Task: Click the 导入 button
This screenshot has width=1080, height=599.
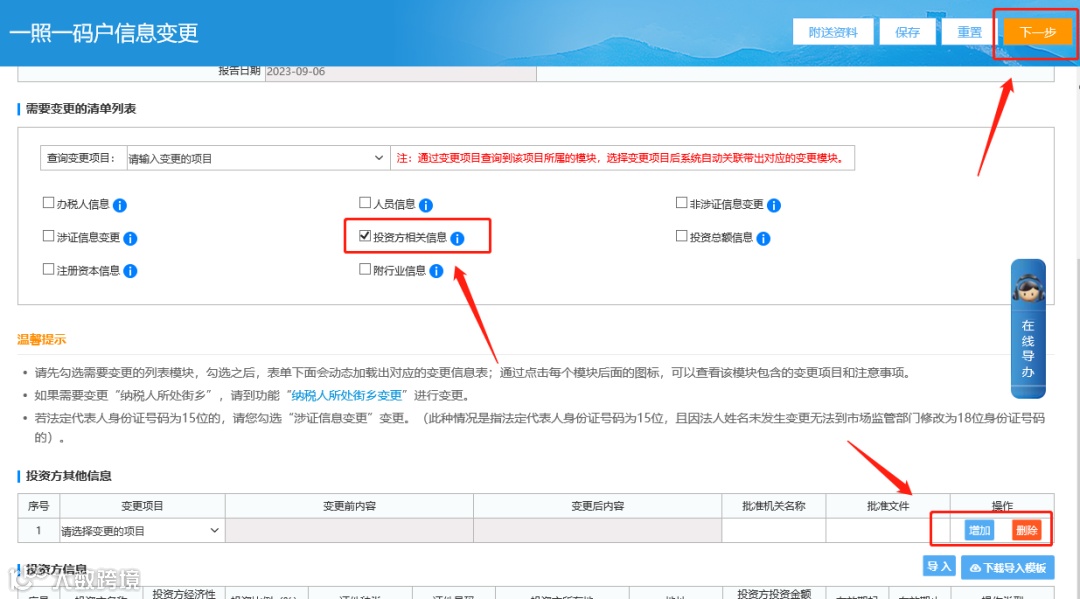Action: coord(939,567)
